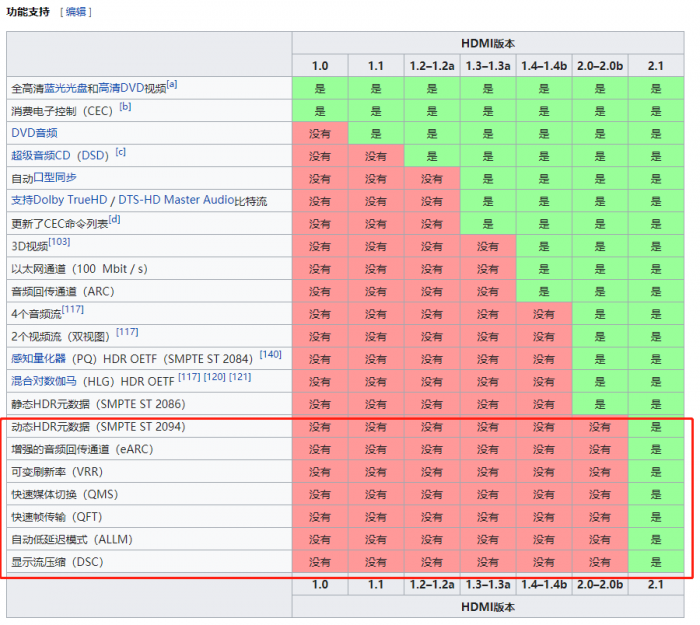The height and width of the screenshot is (625, 700).
Task: Click footnote [d] after CEC命令列表
Action: (114, 219)
